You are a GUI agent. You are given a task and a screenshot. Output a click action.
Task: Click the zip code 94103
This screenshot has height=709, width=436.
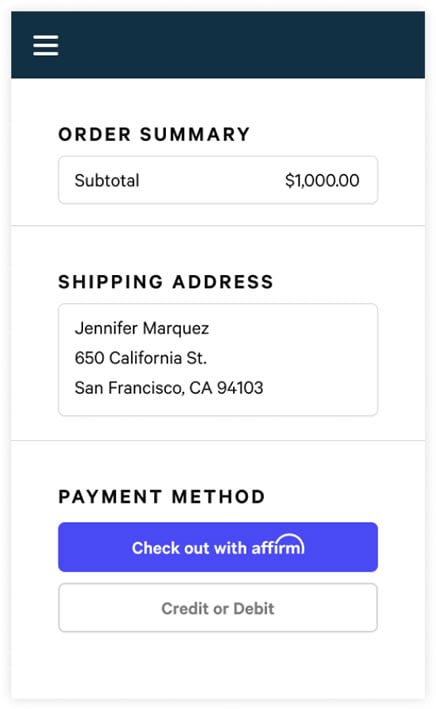click(240, 388)
